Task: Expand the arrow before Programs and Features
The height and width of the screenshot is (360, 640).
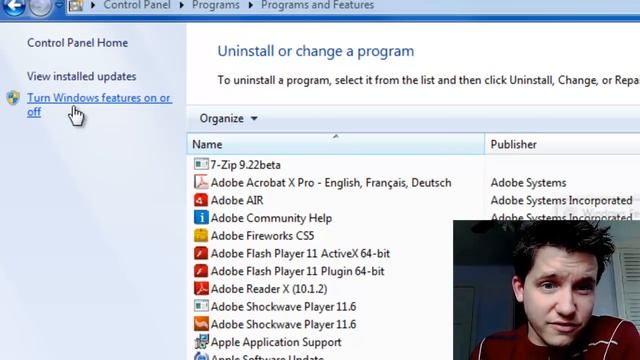Action: coord(251,6)
